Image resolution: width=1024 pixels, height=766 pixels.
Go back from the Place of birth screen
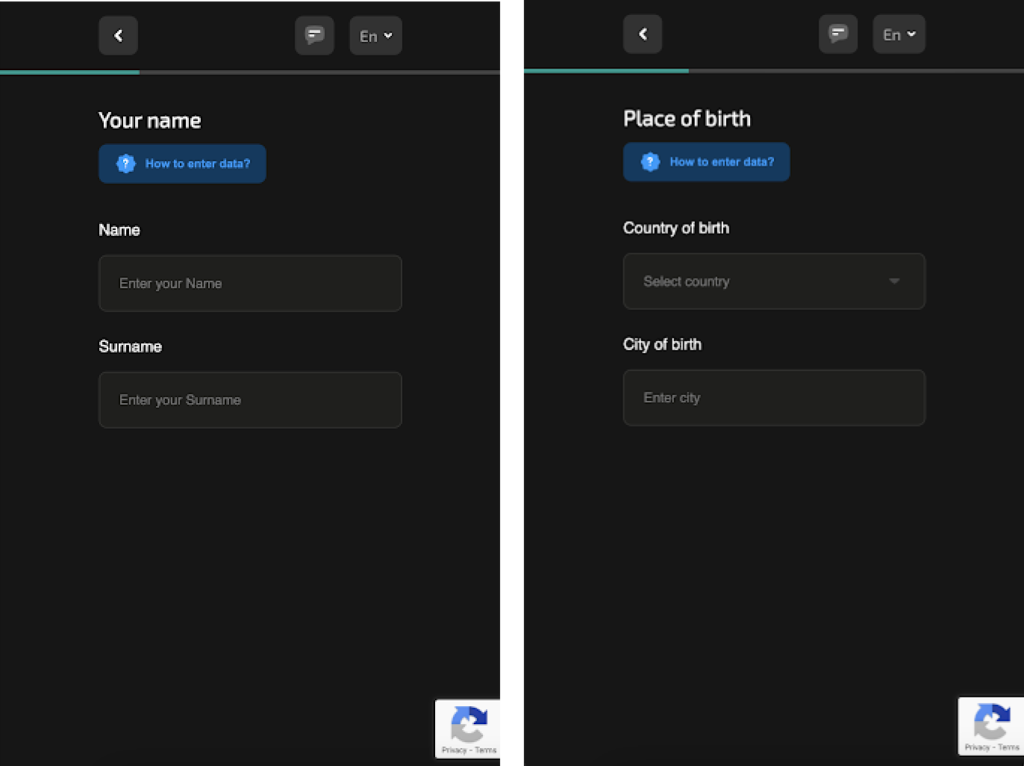[x=642, y=34]
